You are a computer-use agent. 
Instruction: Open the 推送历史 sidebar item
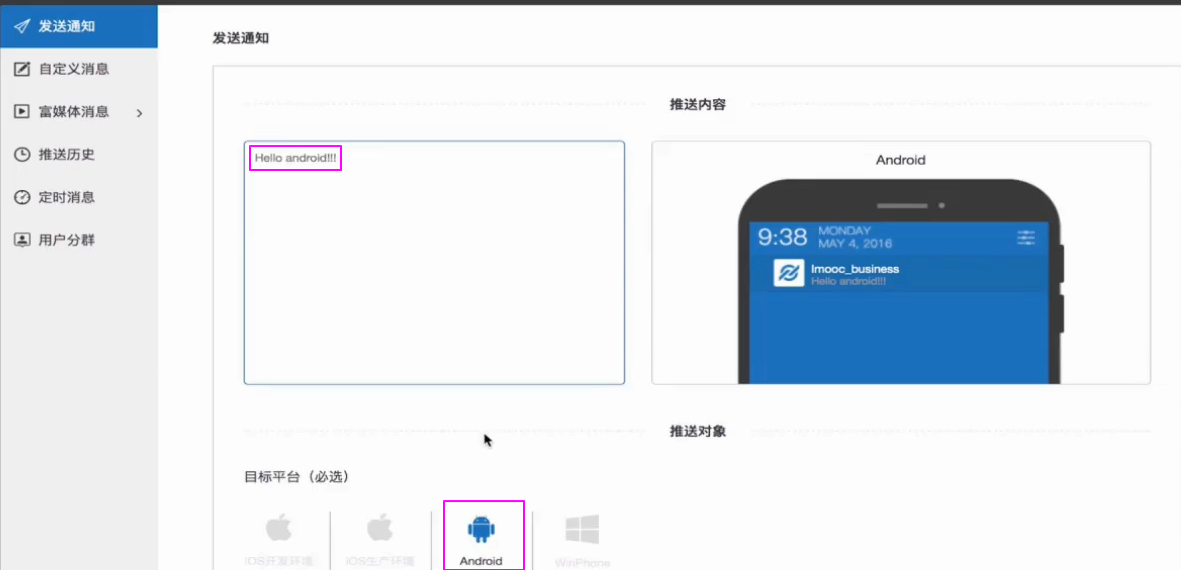coord(78,155)
